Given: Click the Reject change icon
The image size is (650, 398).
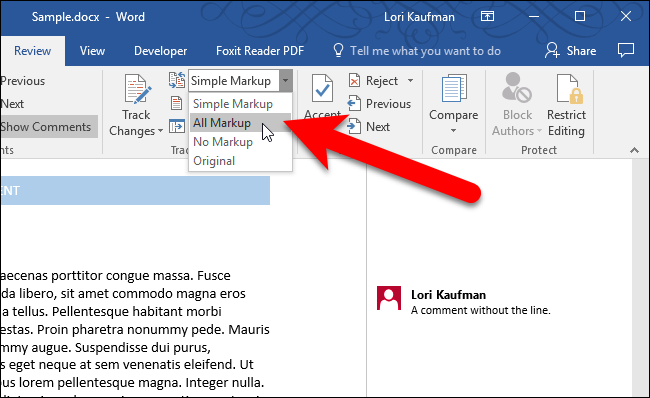Looking at the screenshot, I should tap(354, 80).
